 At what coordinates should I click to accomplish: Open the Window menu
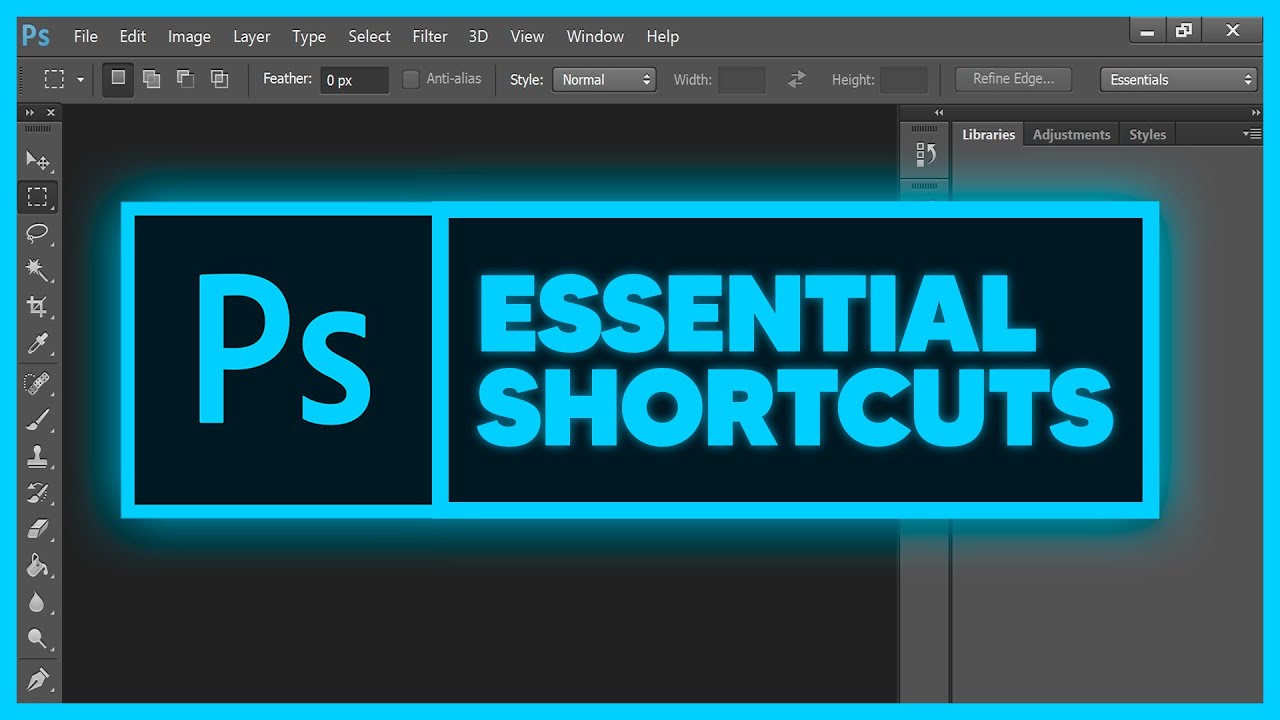[x=595, y=36]
